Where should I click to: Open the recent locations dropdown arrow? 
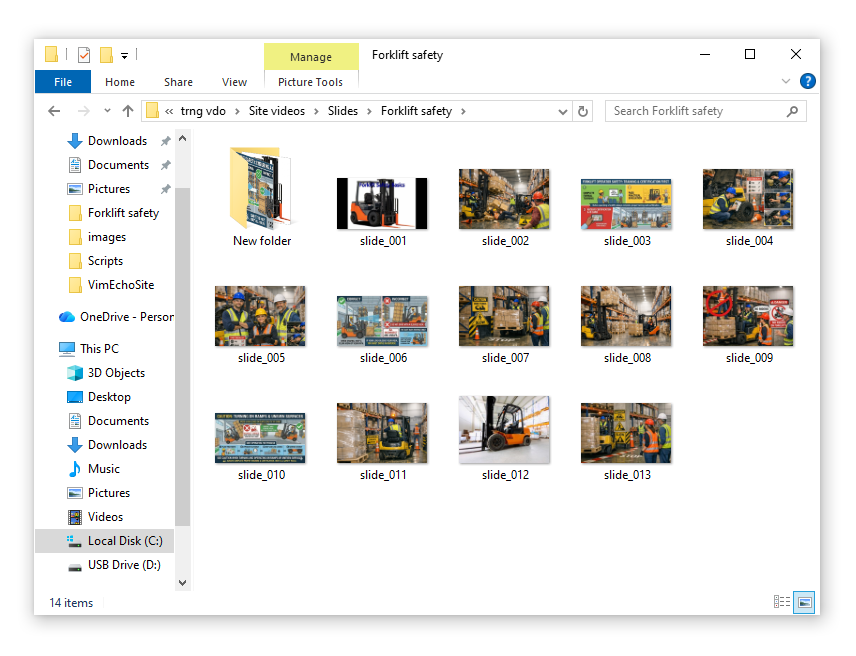coord(108,111)
